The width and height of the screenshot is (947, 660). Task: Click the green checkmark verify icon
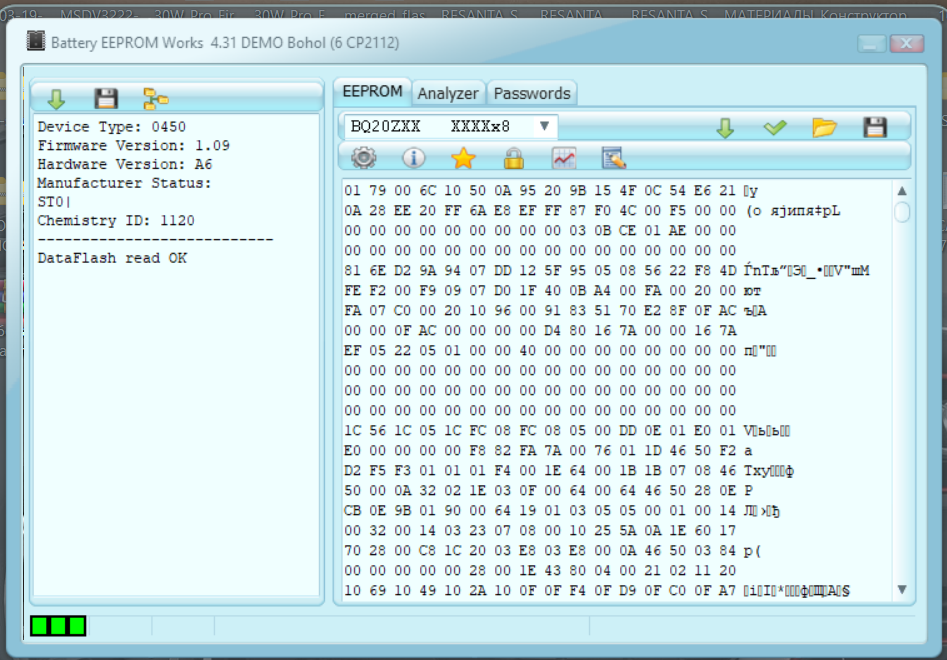pyautogui.click(x=774, y=127)
